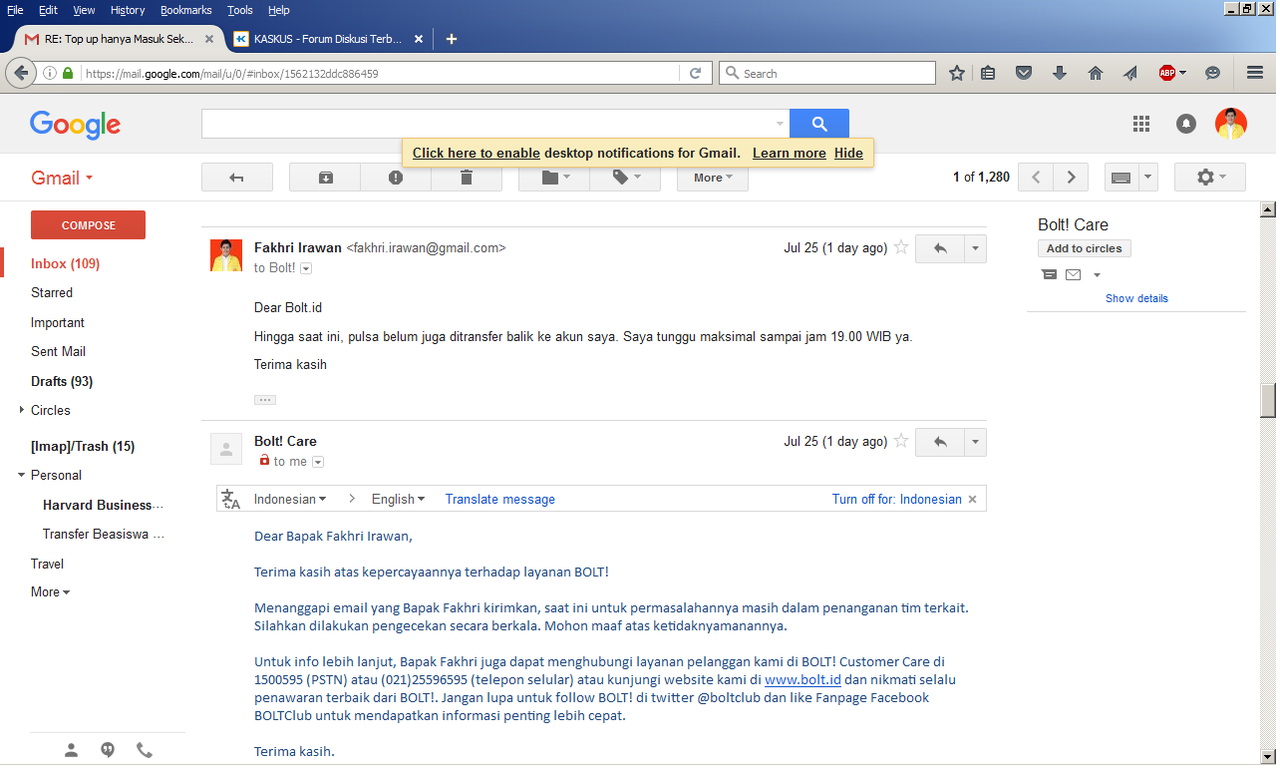Screen dimensions: 1280x772
Task: Open the Labels tag menu
Action: 625,177
